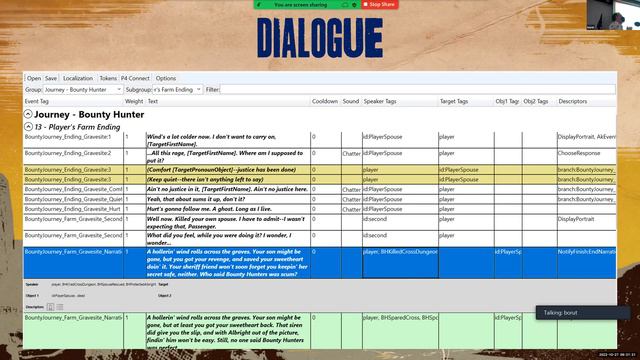Click the BountyJourney_Ending_Gravesite_Hurt event tag
The width and height of the screenshot is (640, 360).
73,209
